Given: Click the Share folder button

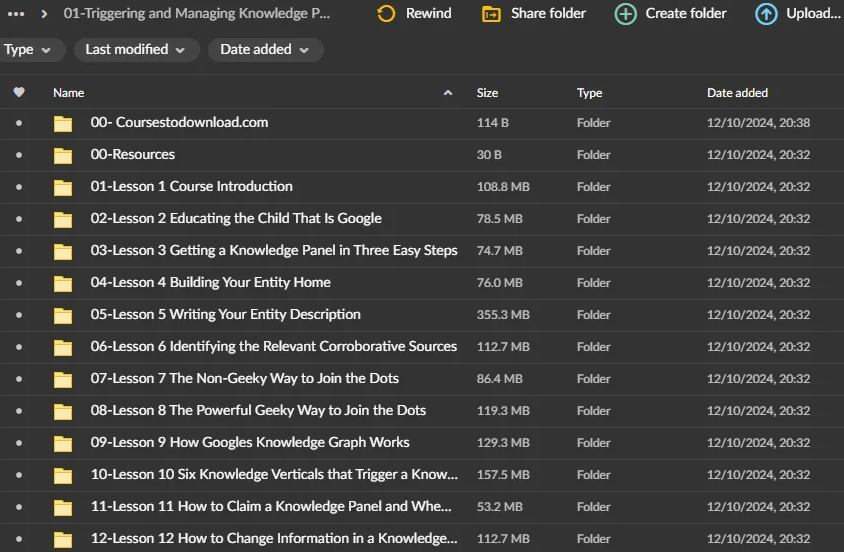Looking at the screenshot, I should (533, 13).
